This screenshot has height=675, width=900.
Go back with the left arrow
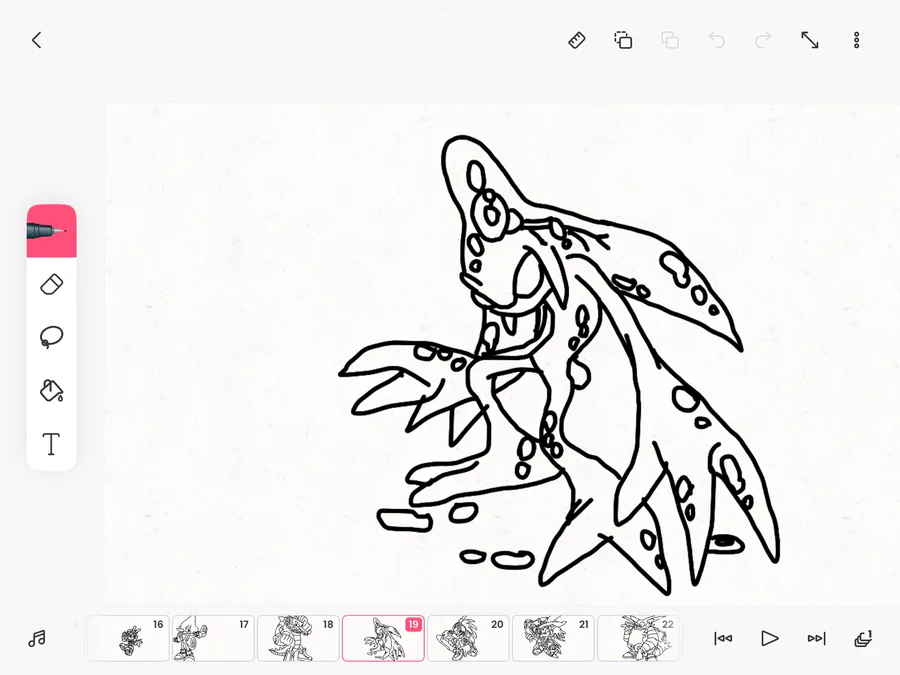[37, 40]
